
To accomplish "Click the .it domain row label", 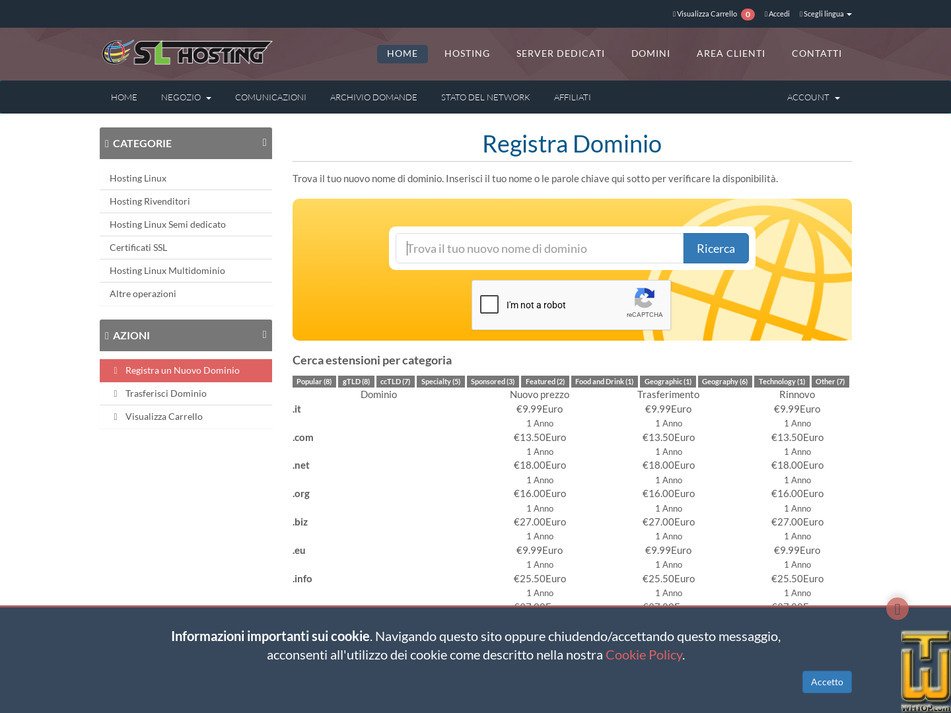I will point(297,409).
